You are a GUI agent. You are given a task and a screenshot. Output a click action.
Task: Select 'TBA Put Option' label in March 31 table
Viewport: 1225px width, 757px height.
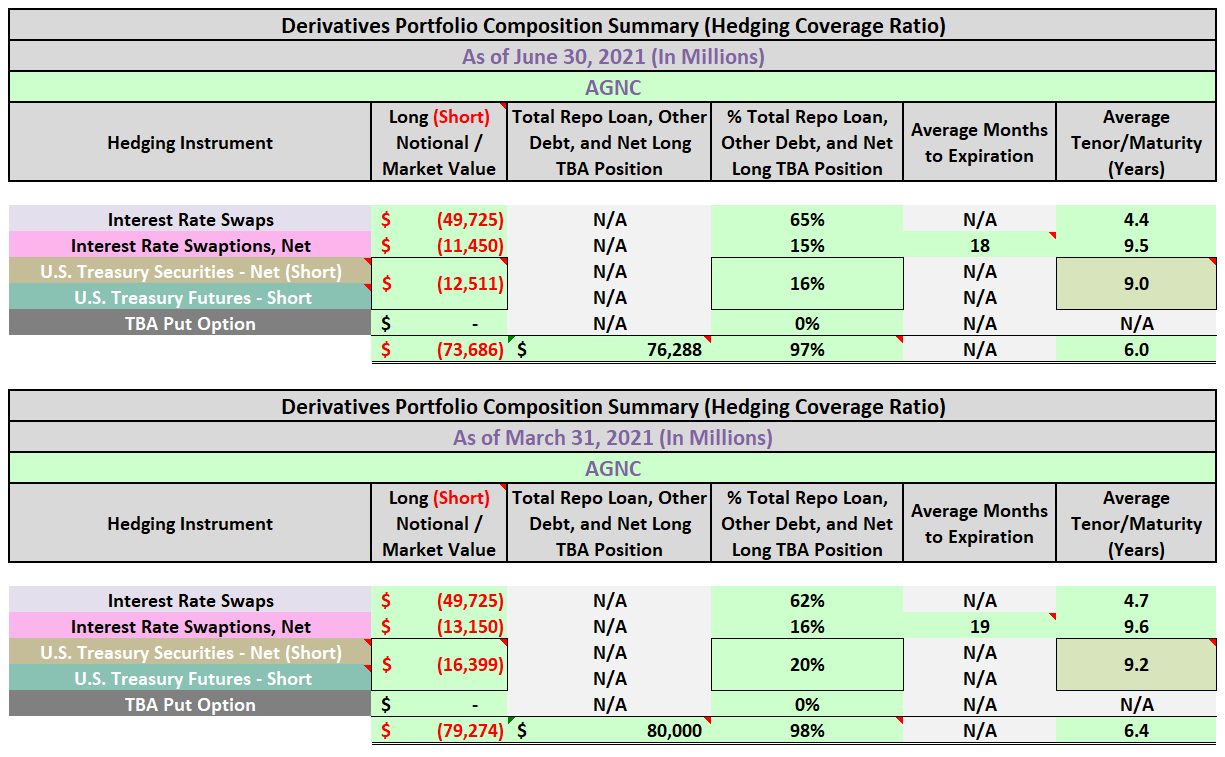(x=190, y=705)
